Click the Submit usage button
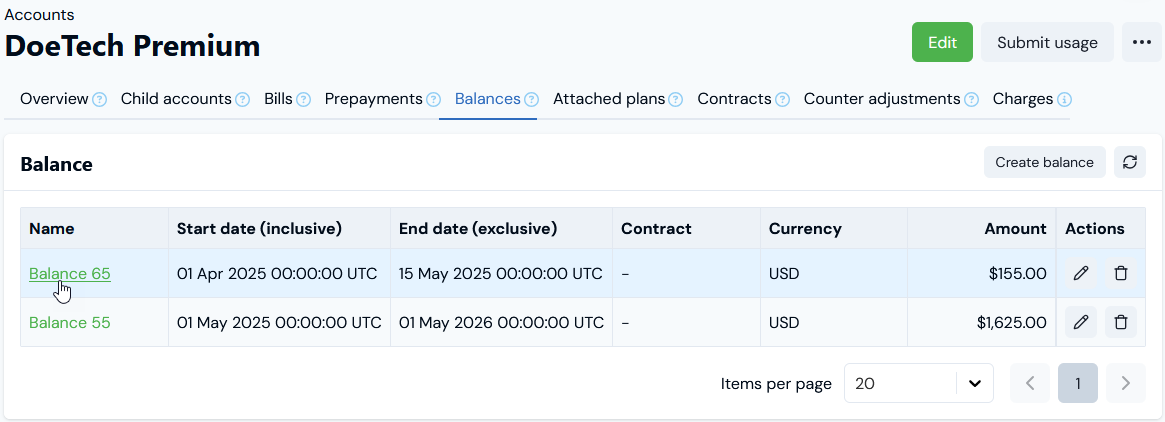This screenshot has height=422, width=1165. [x=1047, y=42]
